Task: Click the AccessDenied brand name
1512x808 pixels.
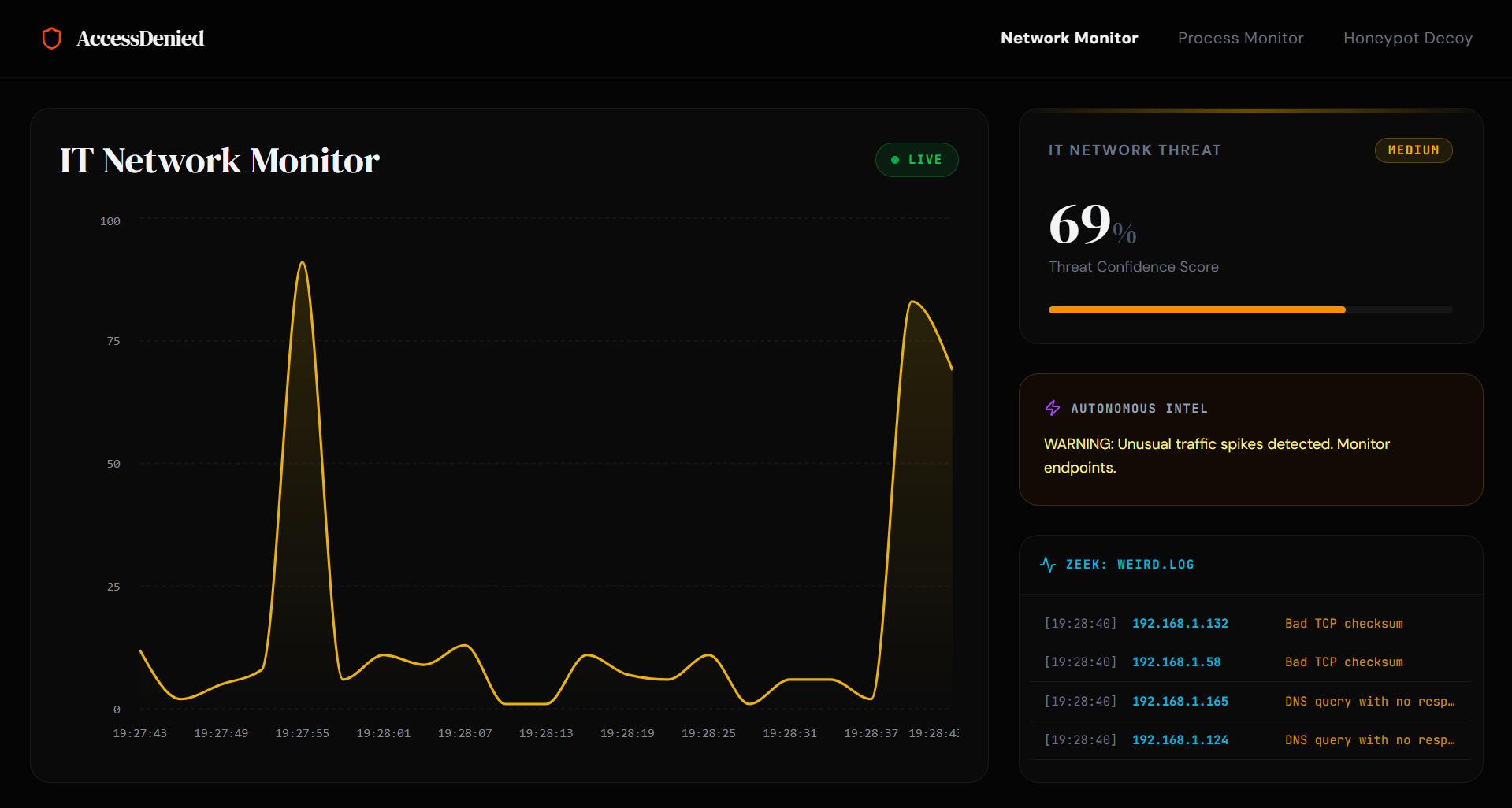Action: point(140,38)
